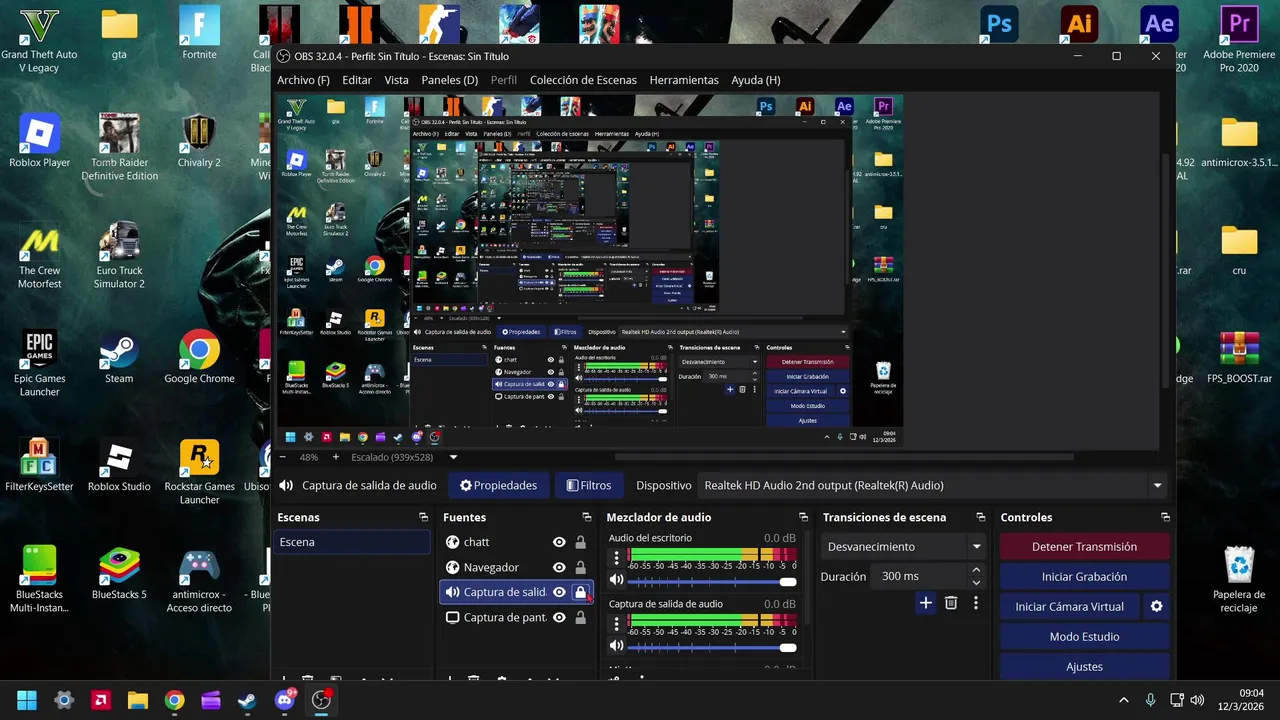Open Roblox Player desktop shortcut
The width and height of the screenshot is (1280, 720).
40,141
